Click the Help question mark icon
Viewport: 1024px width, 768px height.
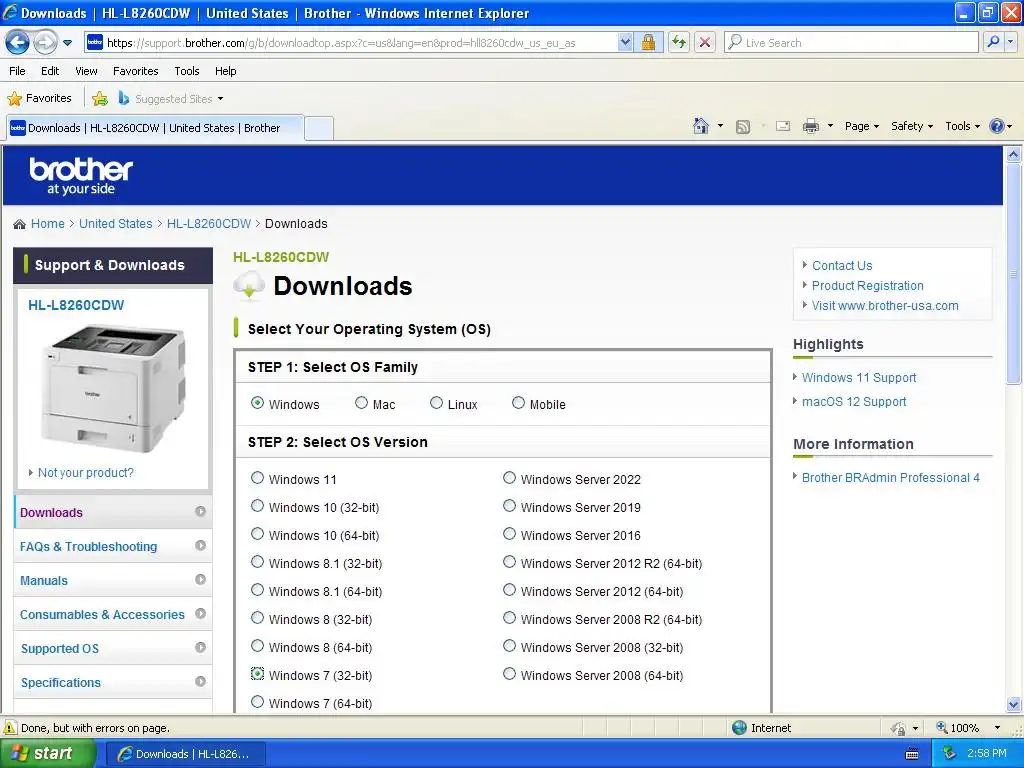(x=997, y=126)
